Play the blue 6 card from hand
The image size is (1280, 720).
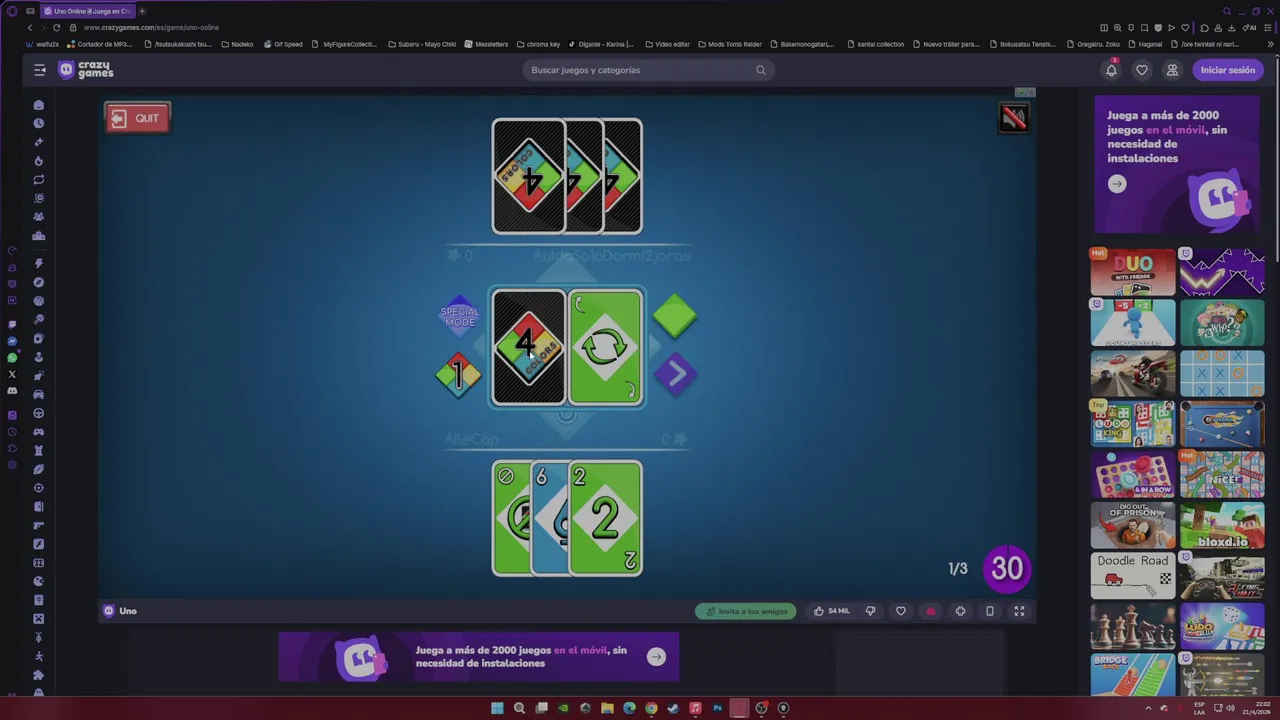[x=549, y=518]
